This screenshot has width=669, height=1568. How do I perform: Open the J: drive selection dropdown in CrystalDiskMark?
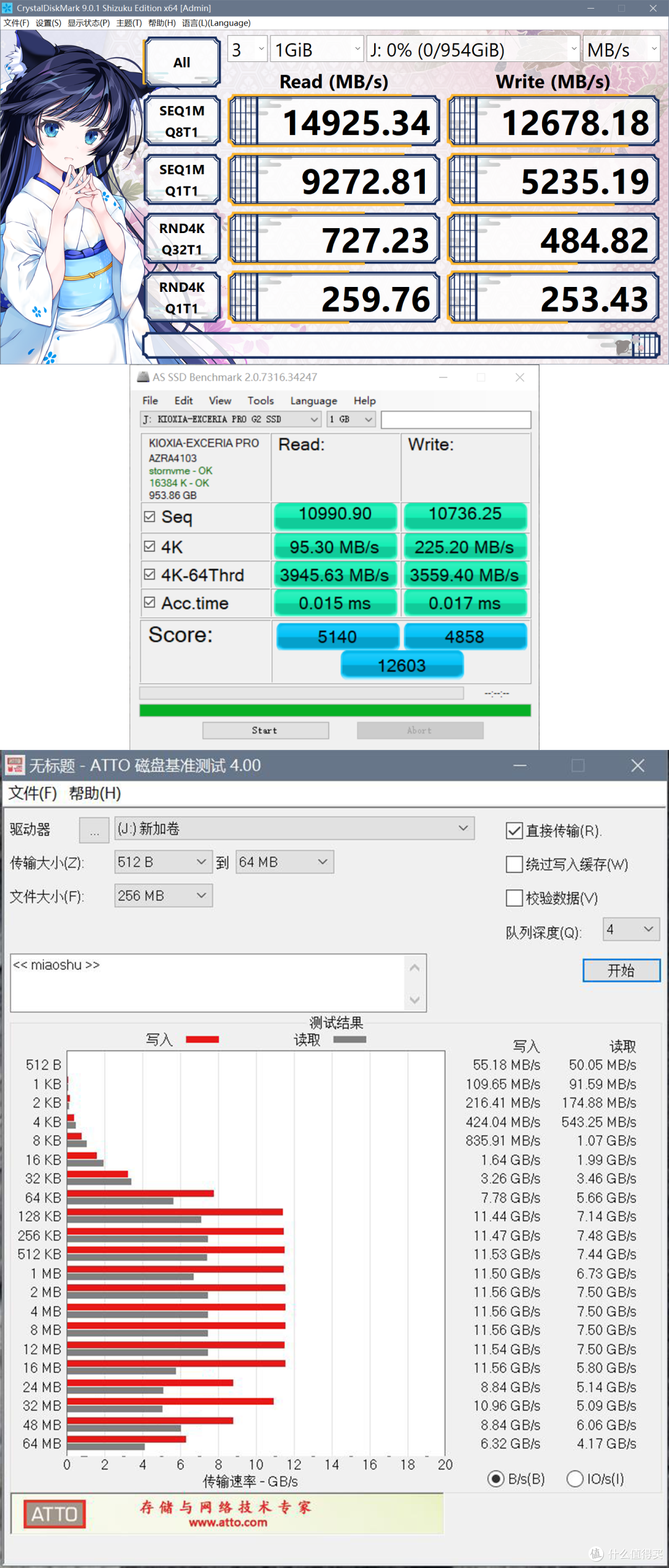[473, 49]
